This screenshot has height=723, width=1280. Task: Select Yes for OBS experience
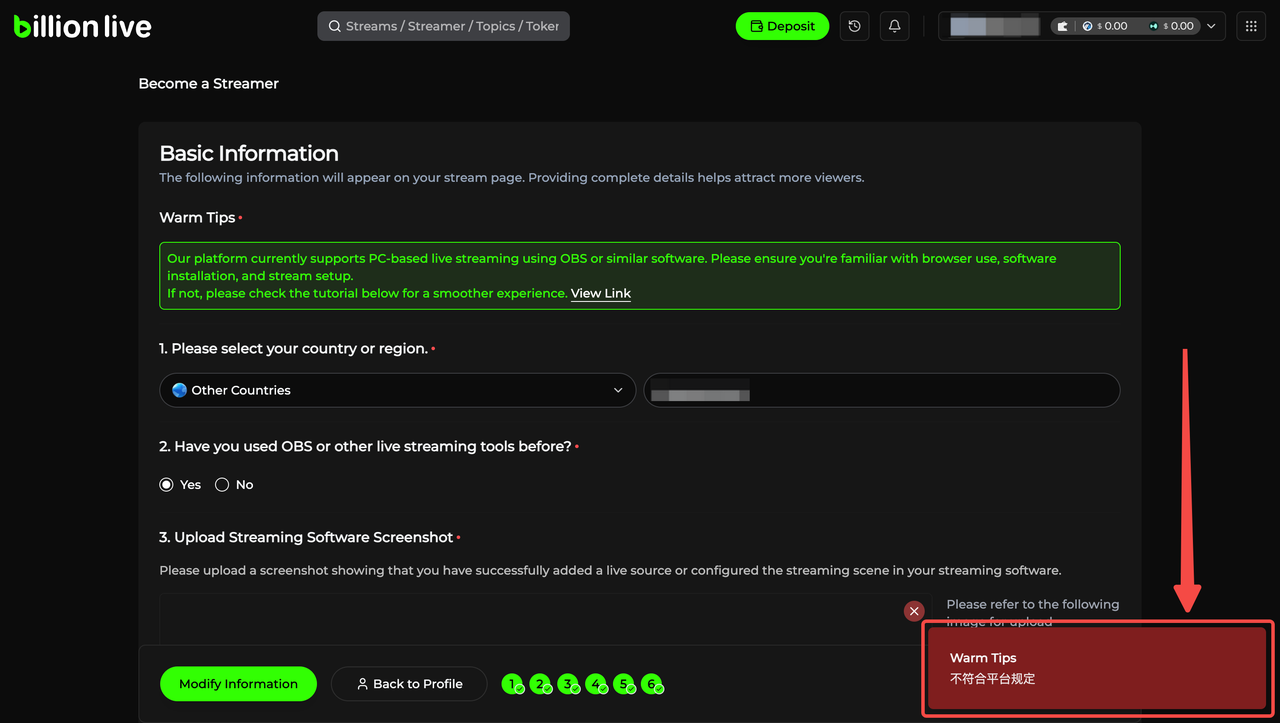pyautogui.click(x=167, y=485)
